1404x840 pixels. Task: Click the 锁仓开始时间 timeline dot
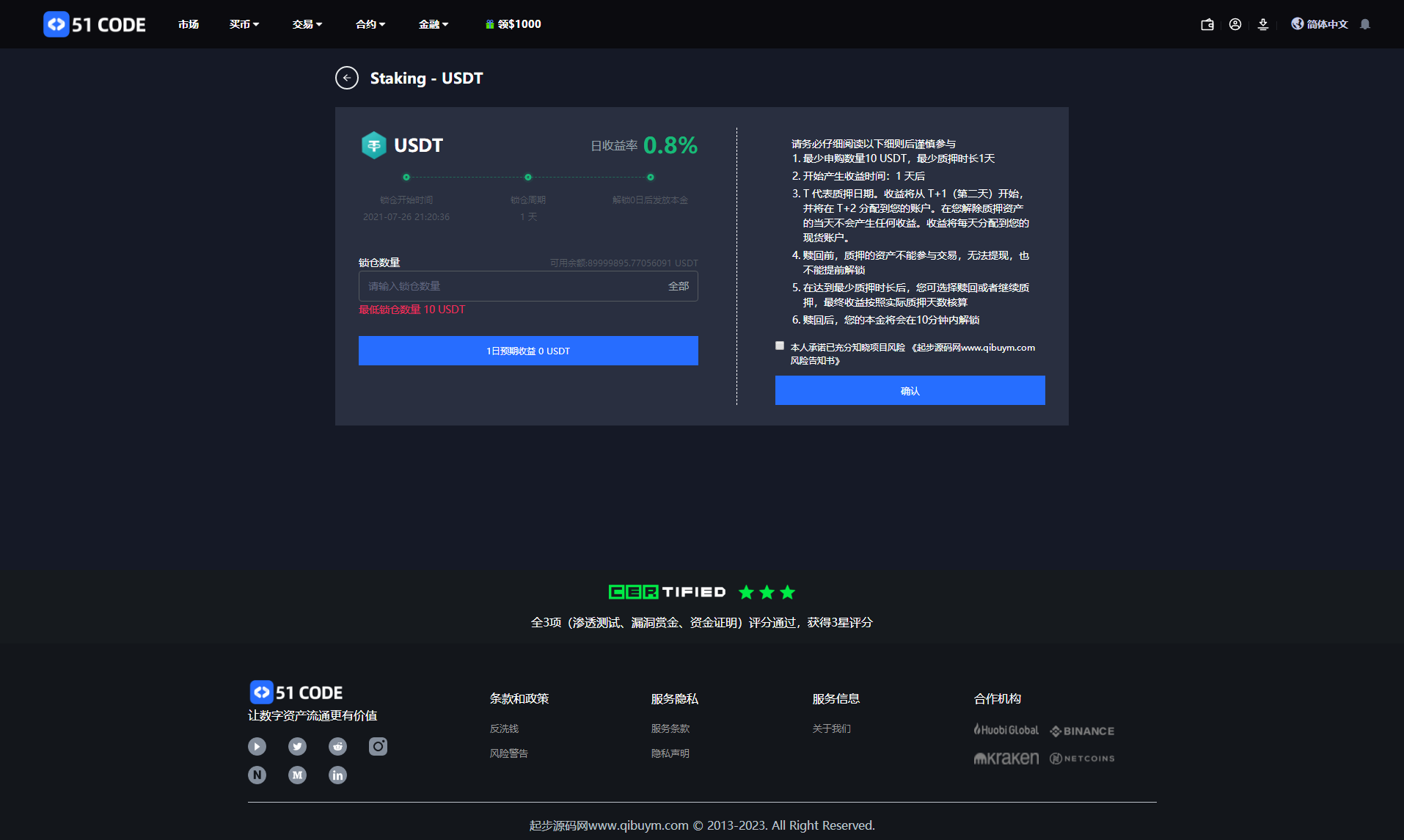[406, 177]
